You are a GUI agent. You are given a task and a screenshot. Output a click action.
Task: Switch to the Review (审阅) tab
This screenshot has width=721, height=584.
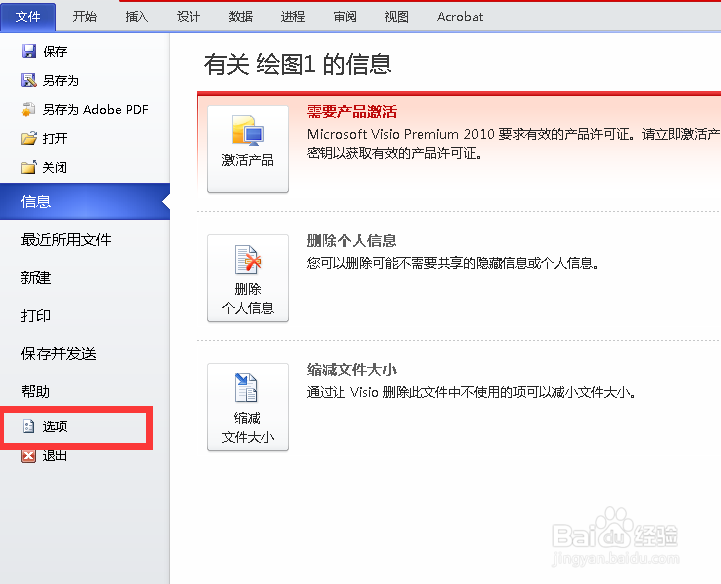tap(345, 17)
